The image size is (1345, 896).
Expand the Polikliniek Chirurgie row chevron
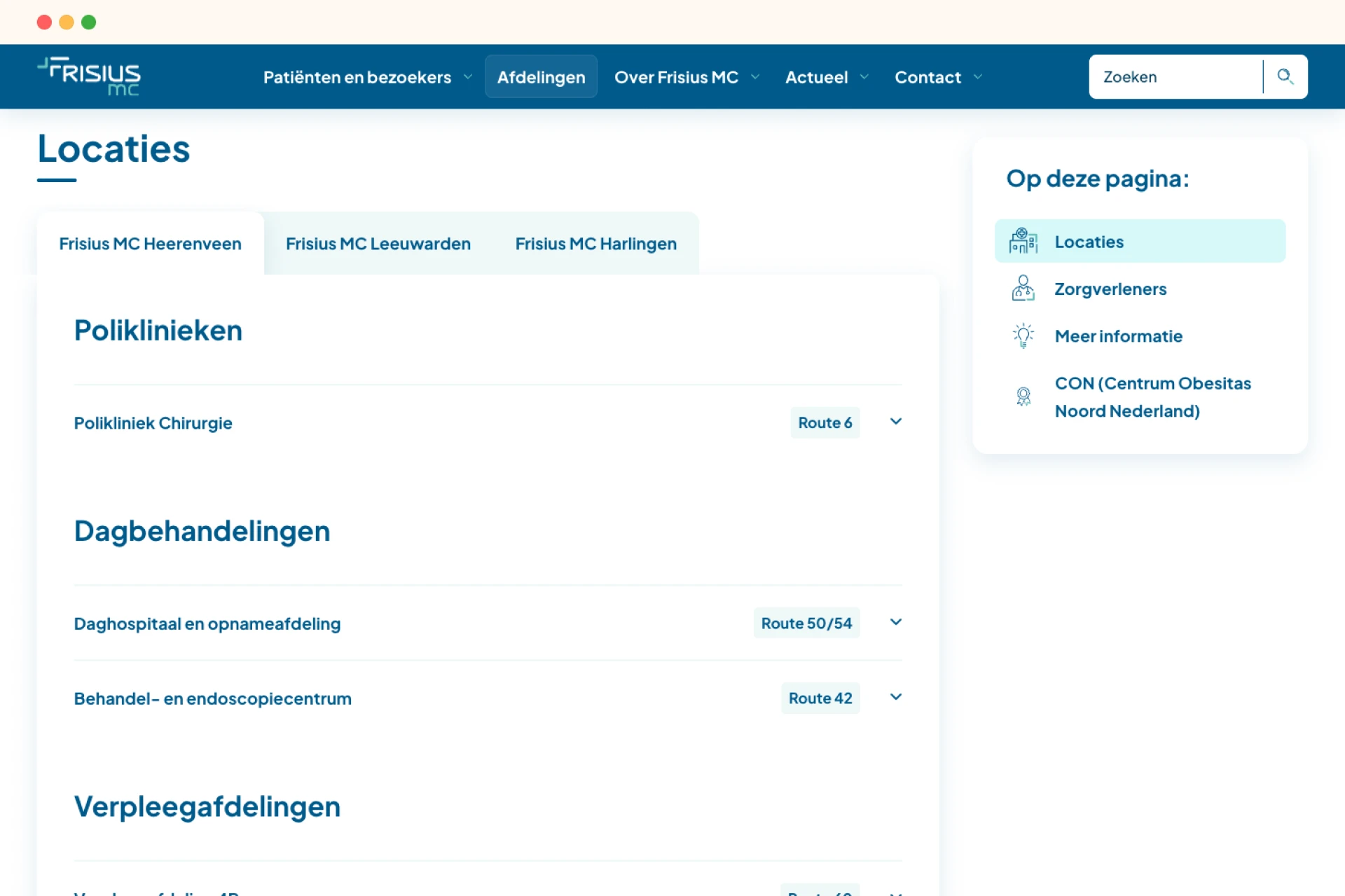click(895, 422)
